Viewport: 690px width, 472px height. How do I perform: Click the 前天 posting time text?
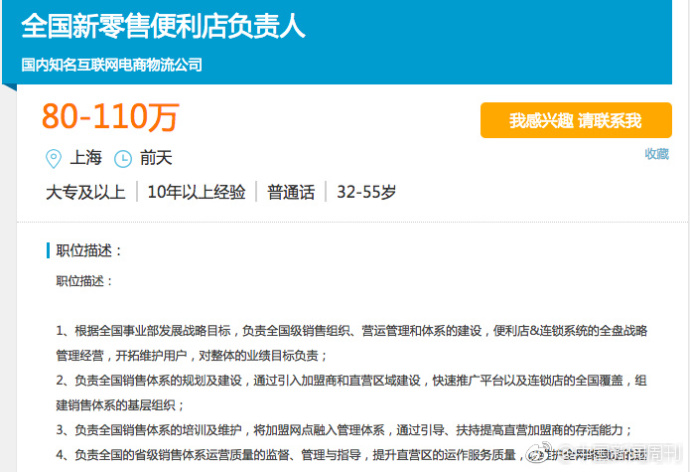tap(156, 158)
